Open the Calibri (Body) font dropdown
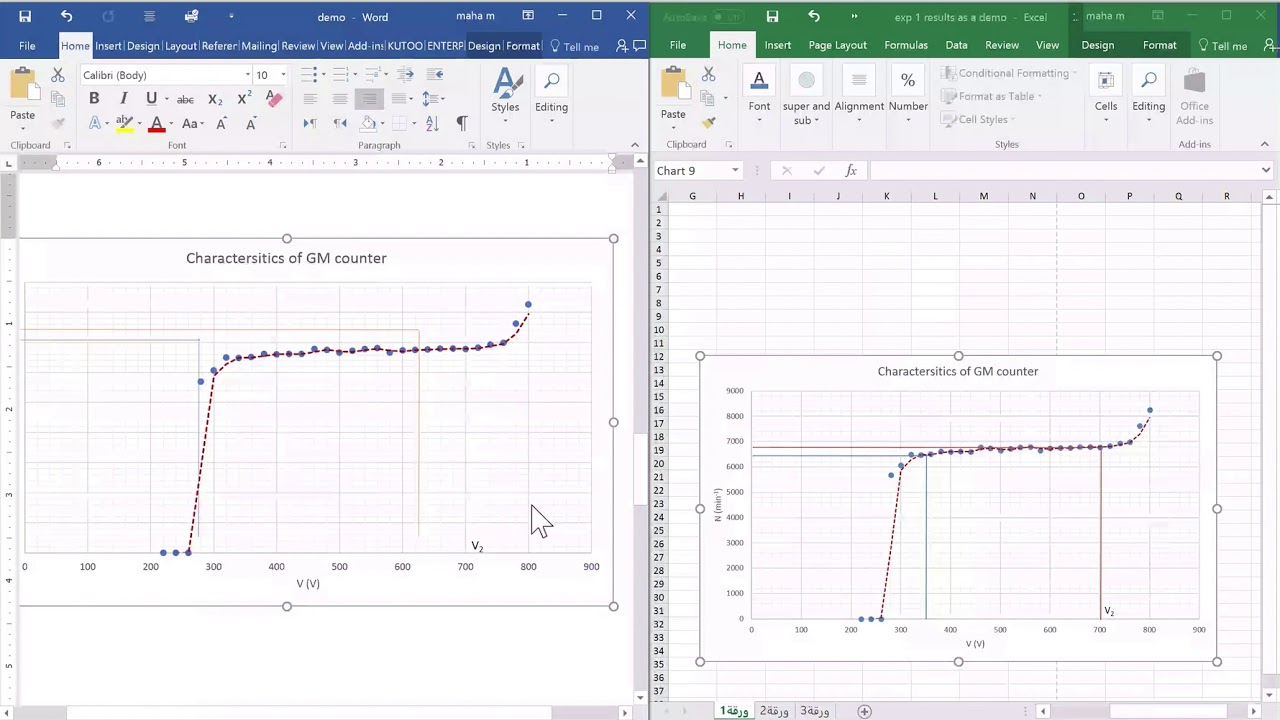The image size is (1280, 720). (247, 75)
